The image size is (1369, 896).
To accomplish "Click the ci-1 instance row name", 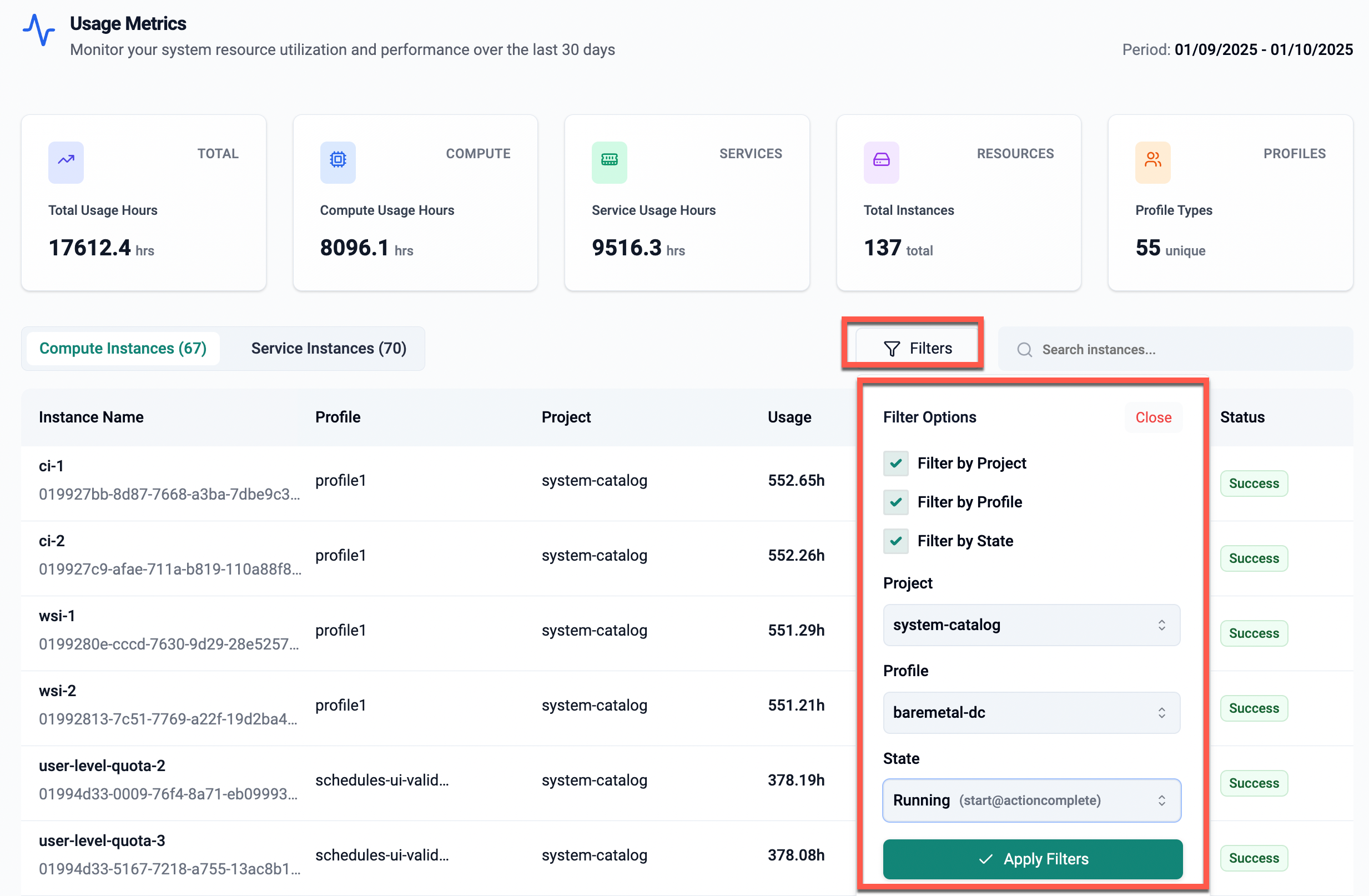I will click(51, 466).
